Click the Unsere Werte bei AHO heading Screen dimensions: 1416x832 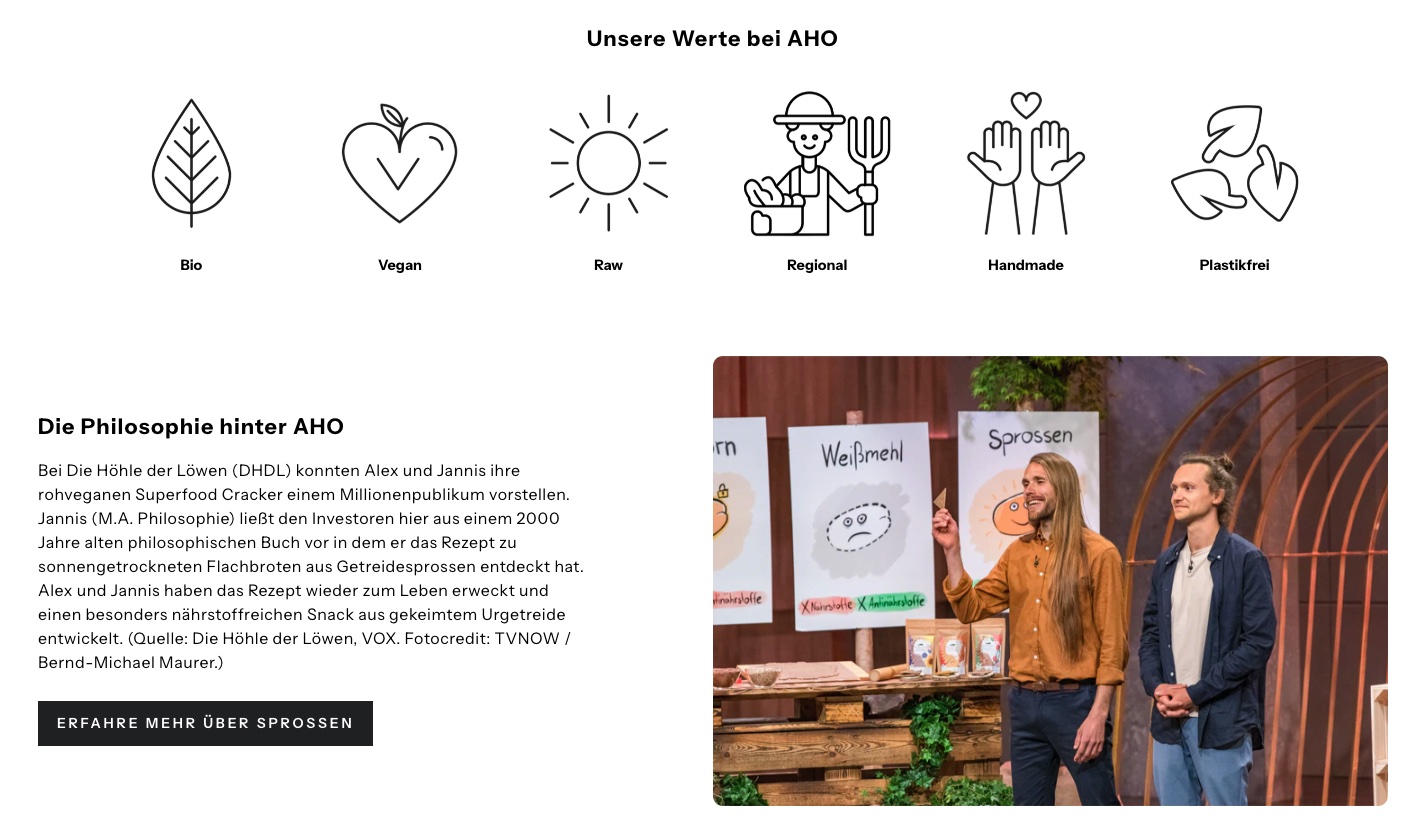pos(712,39)
